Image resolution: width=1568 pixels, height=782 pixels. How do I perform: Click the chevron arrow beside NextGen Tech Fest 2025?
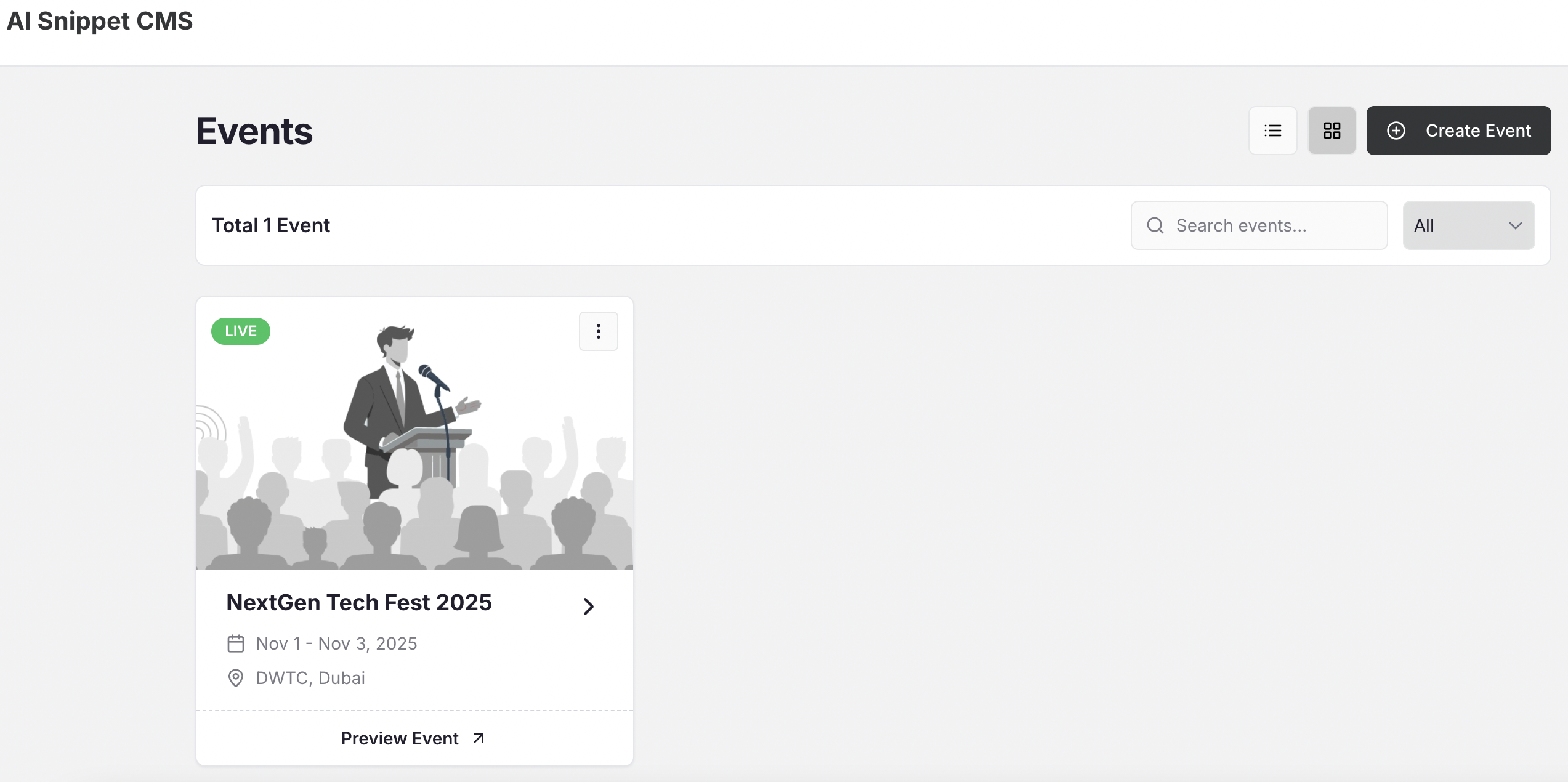click(x=588, y=607)
